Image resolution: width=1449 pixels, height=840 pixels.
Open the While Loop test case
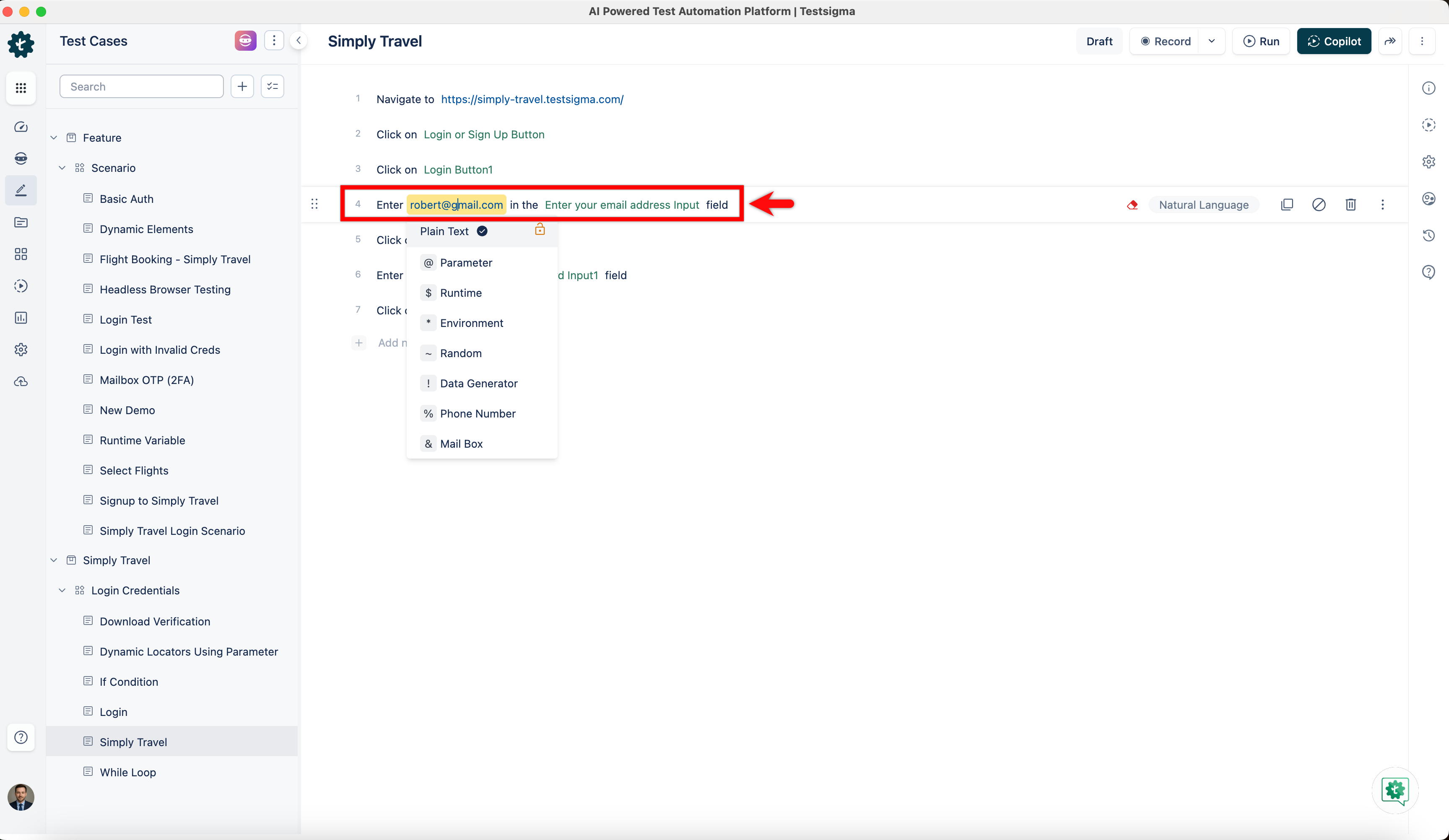(x=127, y=772)
